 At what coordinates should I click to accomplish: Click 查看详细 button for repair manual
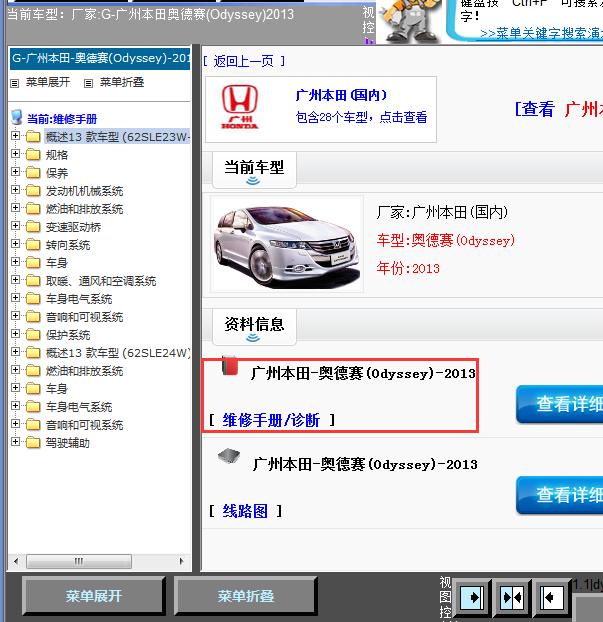coord(559,404)
